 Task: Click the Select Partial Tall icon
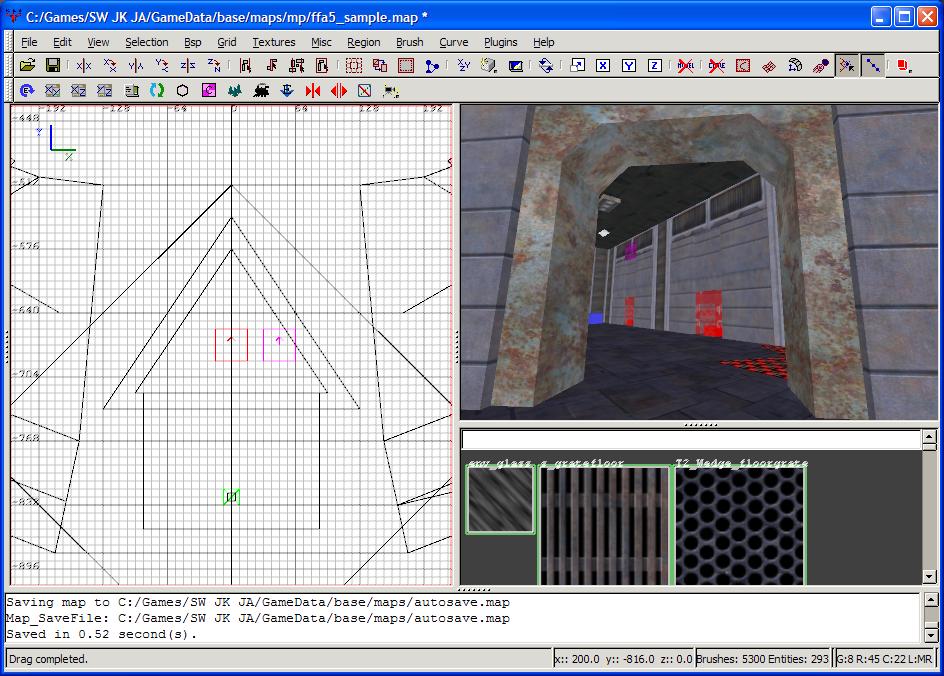[297, 65]
